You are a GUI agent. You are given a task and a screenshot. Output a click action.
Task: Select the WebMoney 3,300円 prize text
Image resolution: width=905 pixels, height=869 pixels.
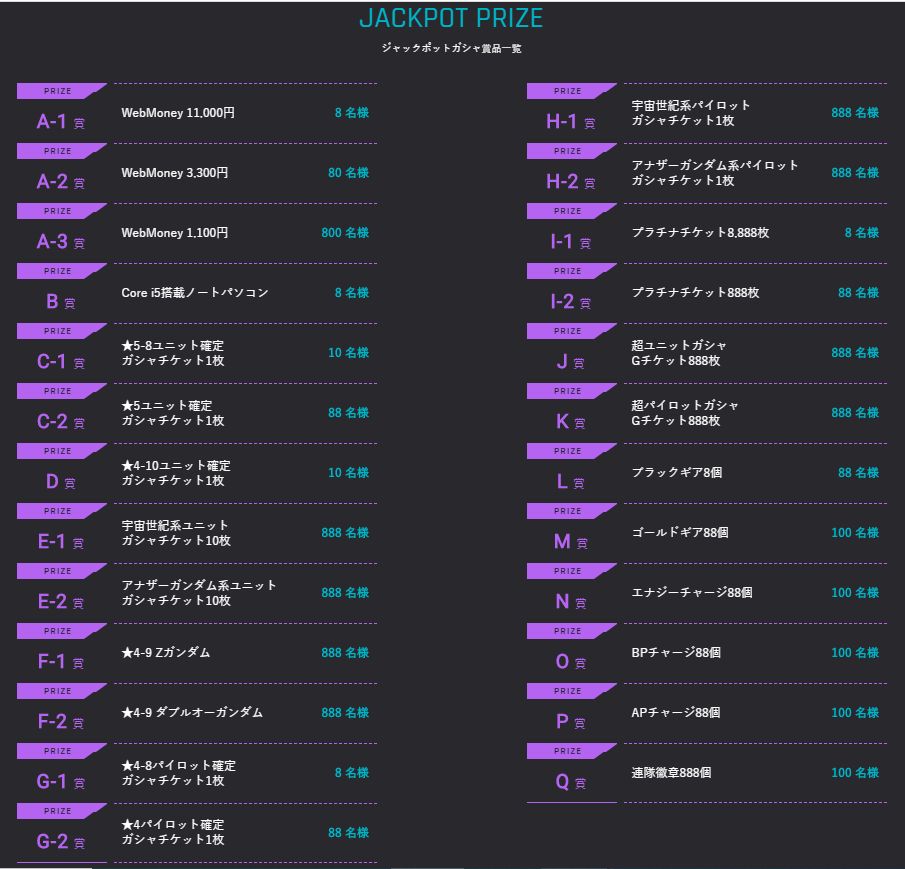point(175,173)
